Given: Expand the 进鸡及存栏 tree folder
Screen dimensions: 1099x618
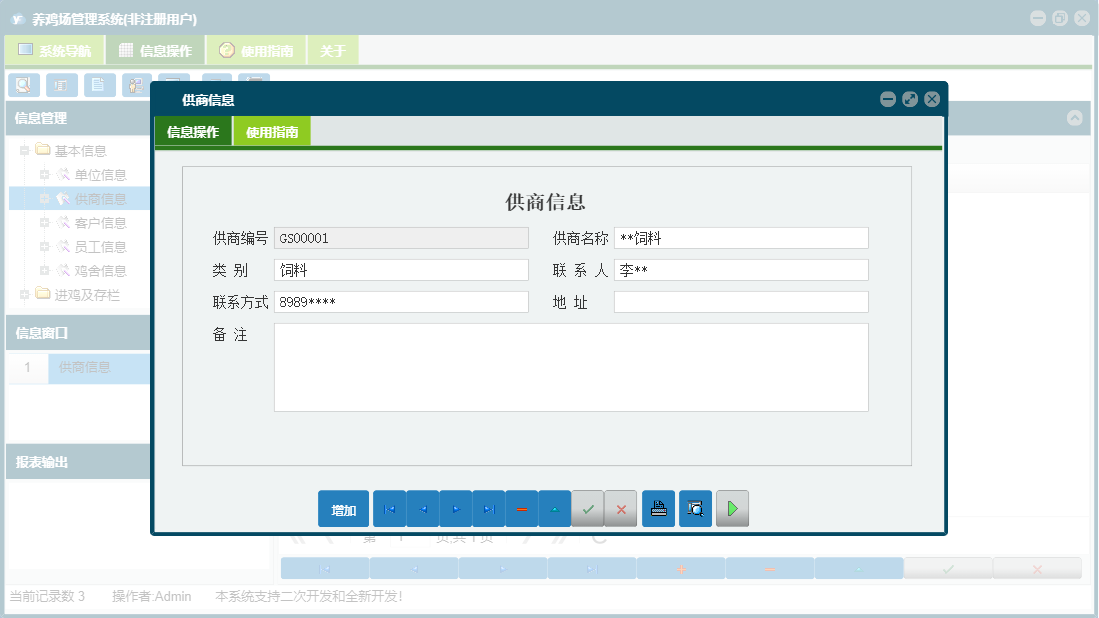Looking at the screenshot, I should pos(25,295).
